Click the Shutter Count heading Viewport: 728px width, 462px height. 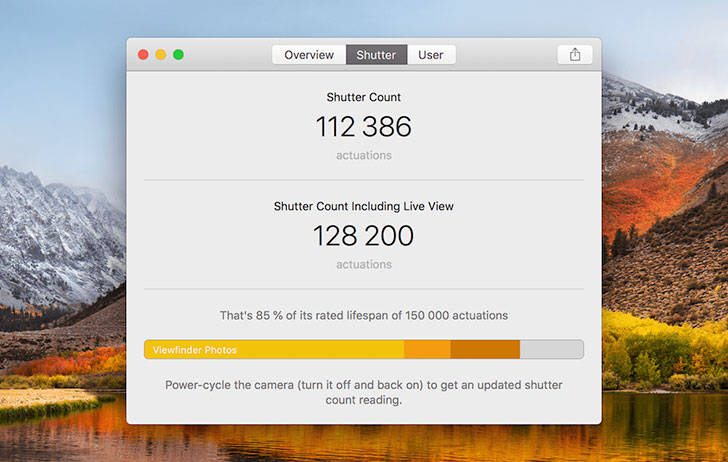[364, 97]
